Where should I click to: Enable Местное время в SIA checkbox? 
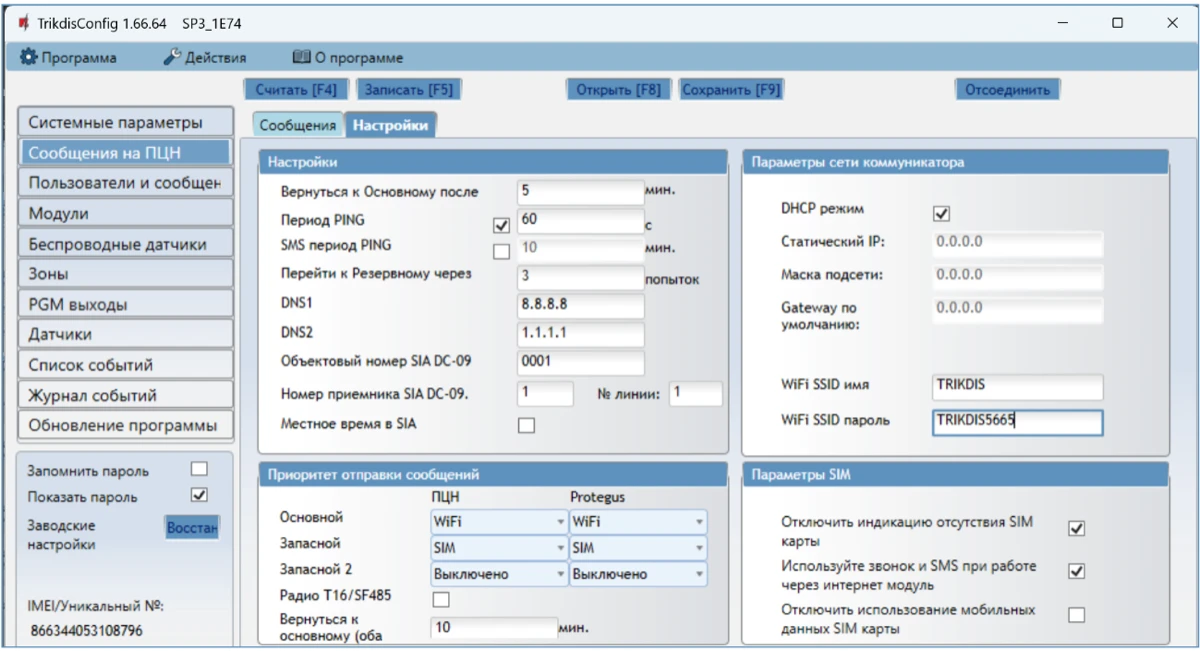click(x=526, y=425)
